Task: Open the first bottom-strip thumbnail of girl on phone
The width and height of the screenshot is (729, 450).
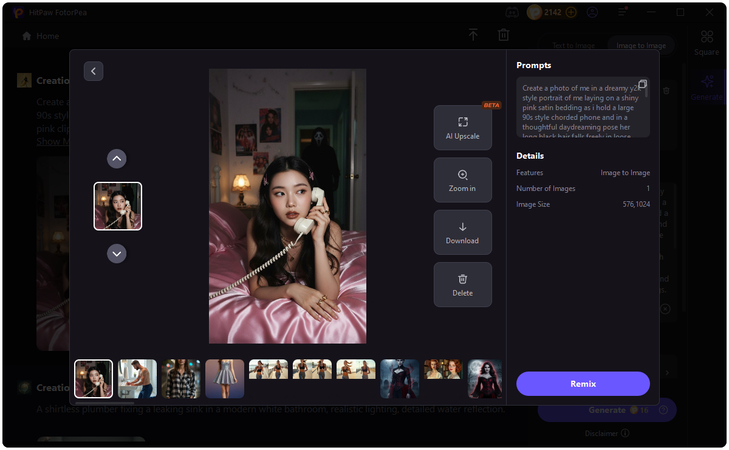Action: click(93, 379)
